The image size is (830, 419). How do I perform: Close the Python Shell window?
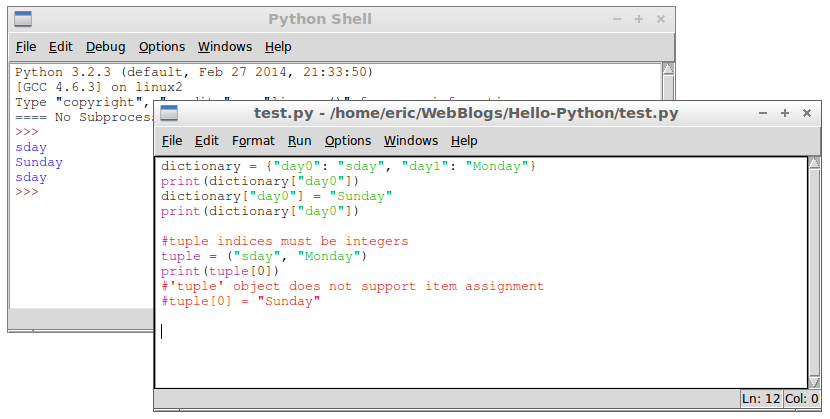click(x=661, y=19)
